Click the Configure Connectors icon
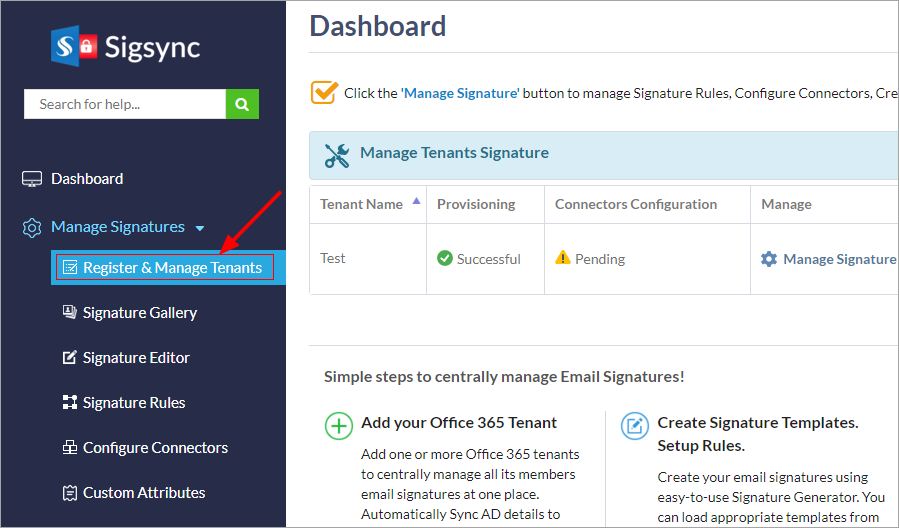This screenshot has width=899, height=528. point(70,448)
